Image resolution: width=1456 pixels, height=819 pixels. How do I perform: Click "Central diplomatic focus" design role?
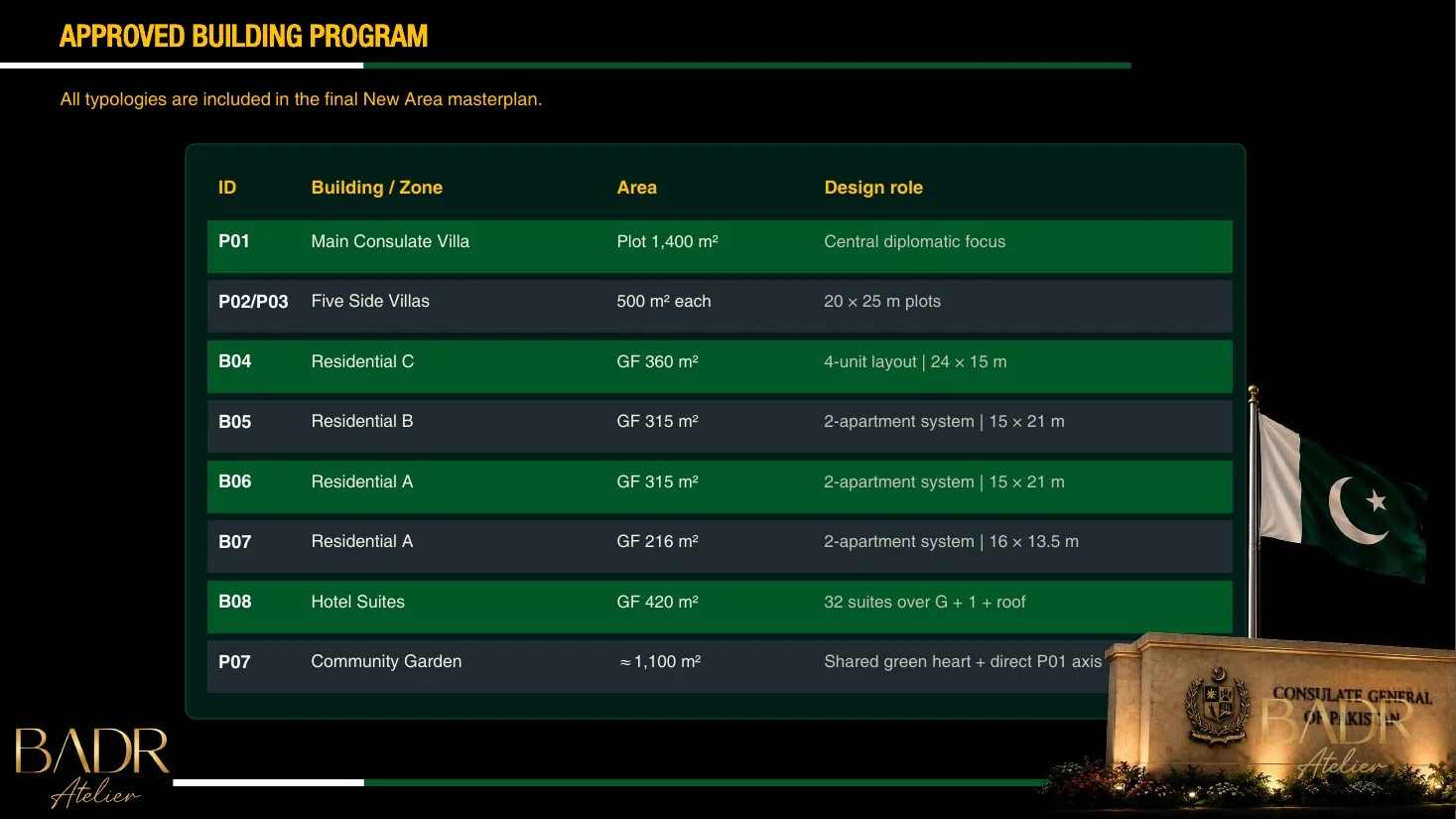(915, 241)
